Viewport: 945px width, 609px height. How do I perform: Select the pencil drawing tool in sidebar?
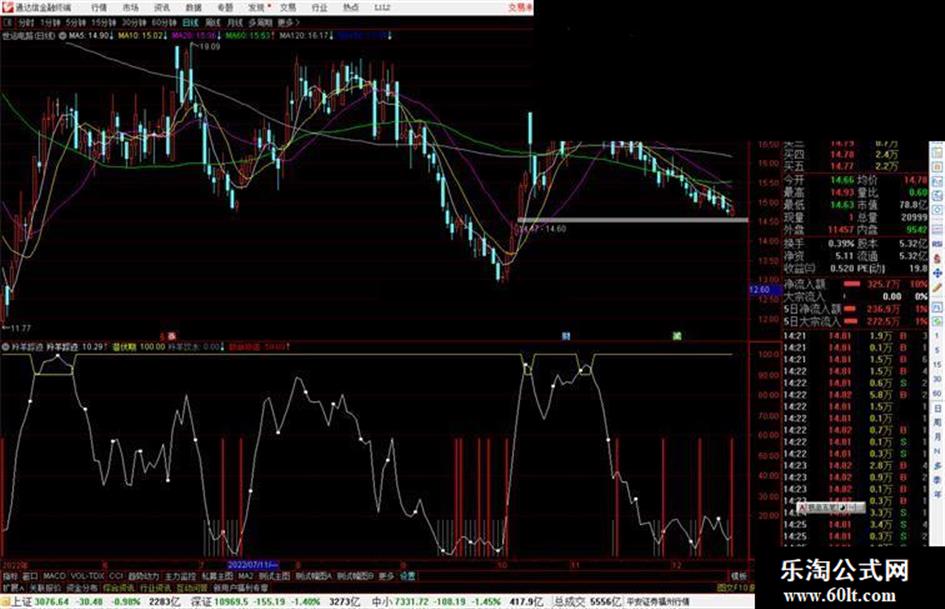click(x=937, y=288)
